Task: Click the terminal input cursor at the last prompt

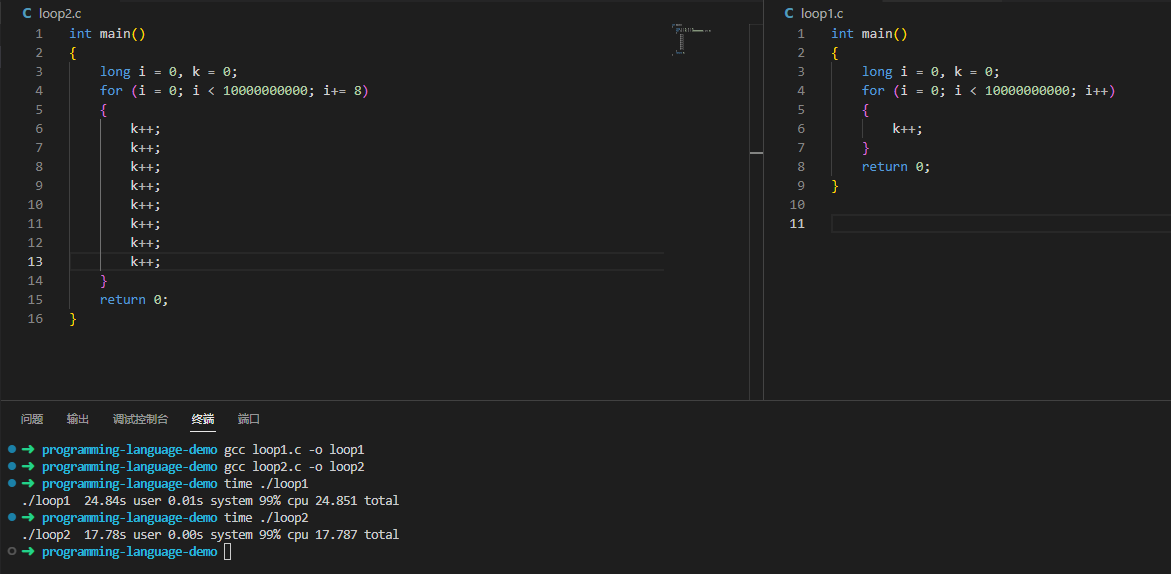Action: click(228, 552)
